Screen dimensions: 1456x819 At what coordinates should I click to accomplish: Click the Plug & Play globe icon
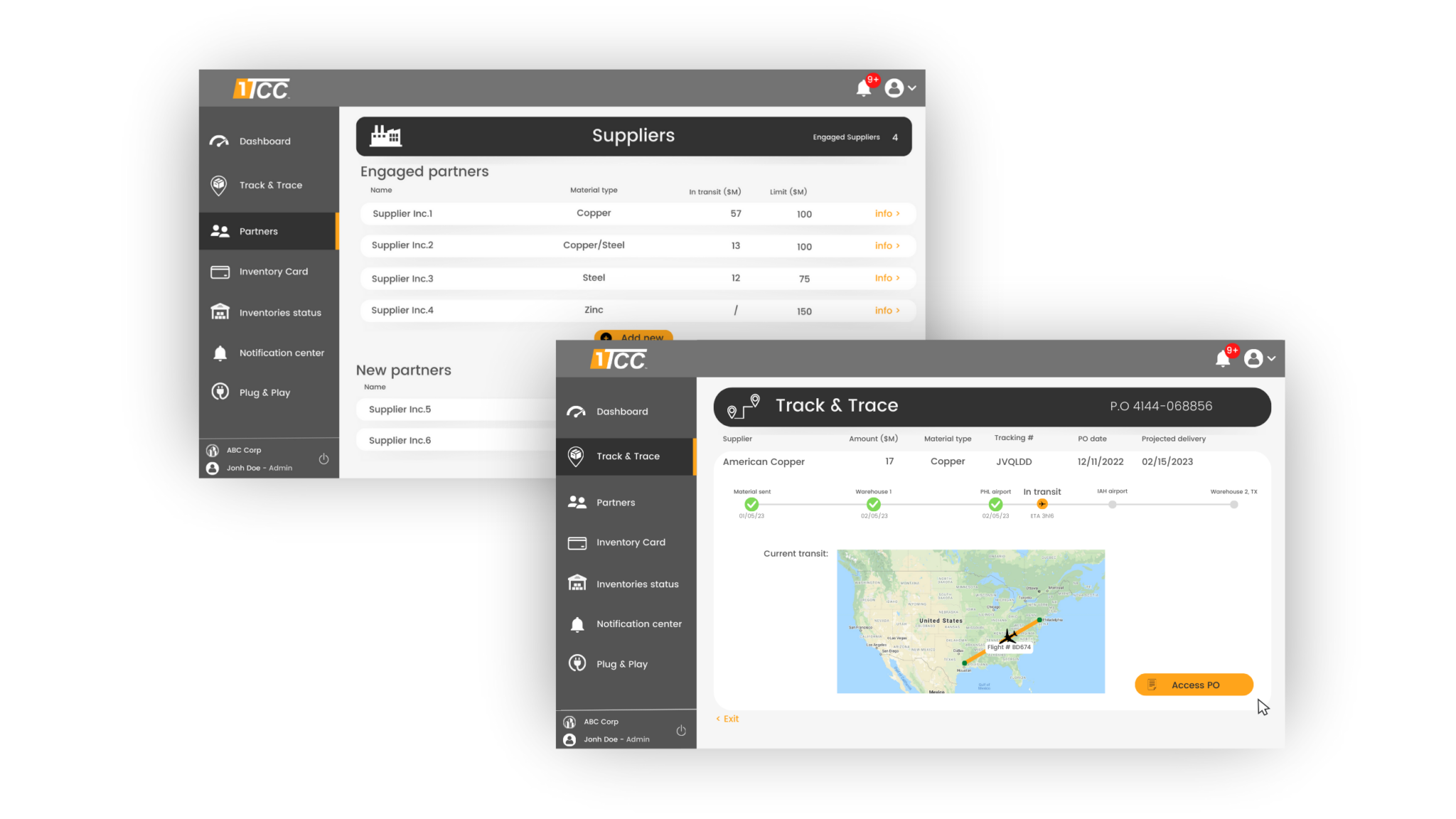coord(577,663)
